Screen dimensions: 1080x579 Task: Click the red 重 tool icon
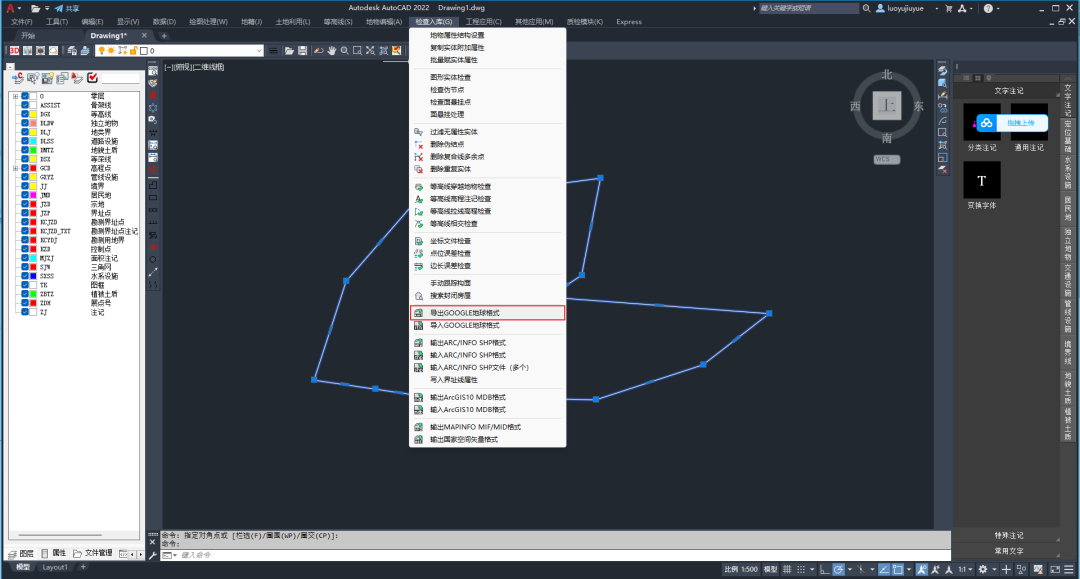coord(153,96)
